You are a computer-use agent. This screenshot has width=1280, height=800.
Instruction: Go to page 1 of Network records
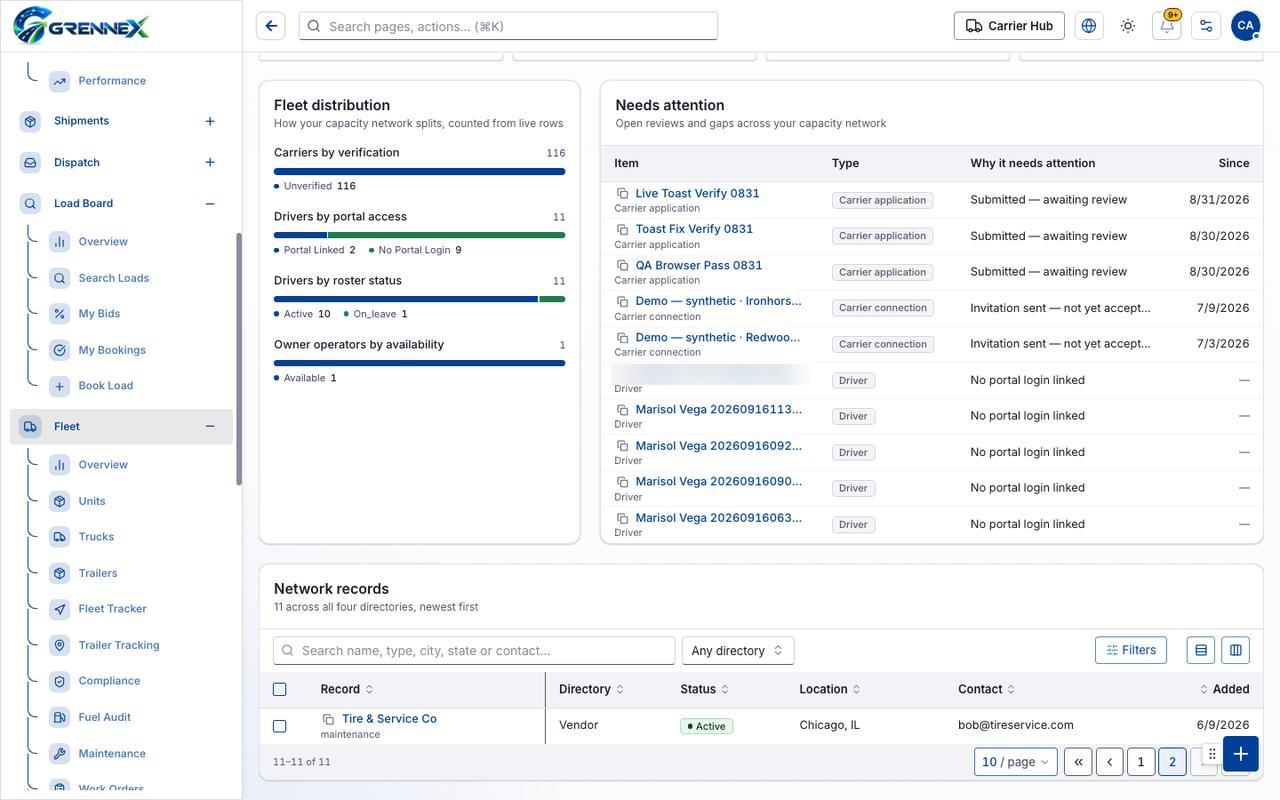click(x=1140, y=762)
